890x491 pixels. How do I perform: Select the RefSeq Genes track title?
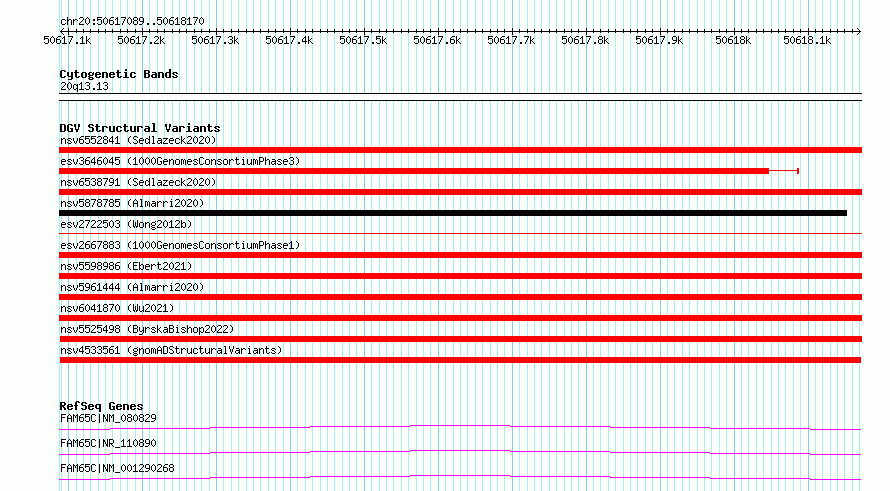pyautogui.click(x=101, y=406)
